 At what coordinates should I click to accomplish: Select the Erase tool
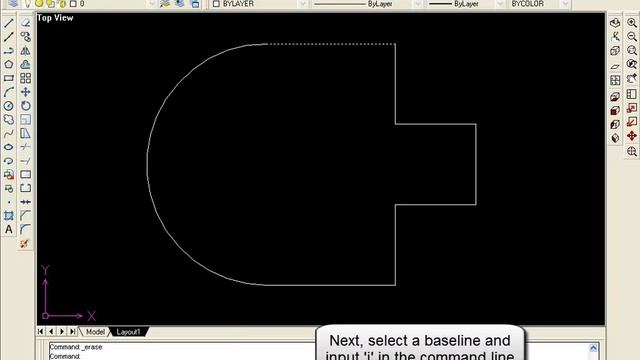(25, 23)
